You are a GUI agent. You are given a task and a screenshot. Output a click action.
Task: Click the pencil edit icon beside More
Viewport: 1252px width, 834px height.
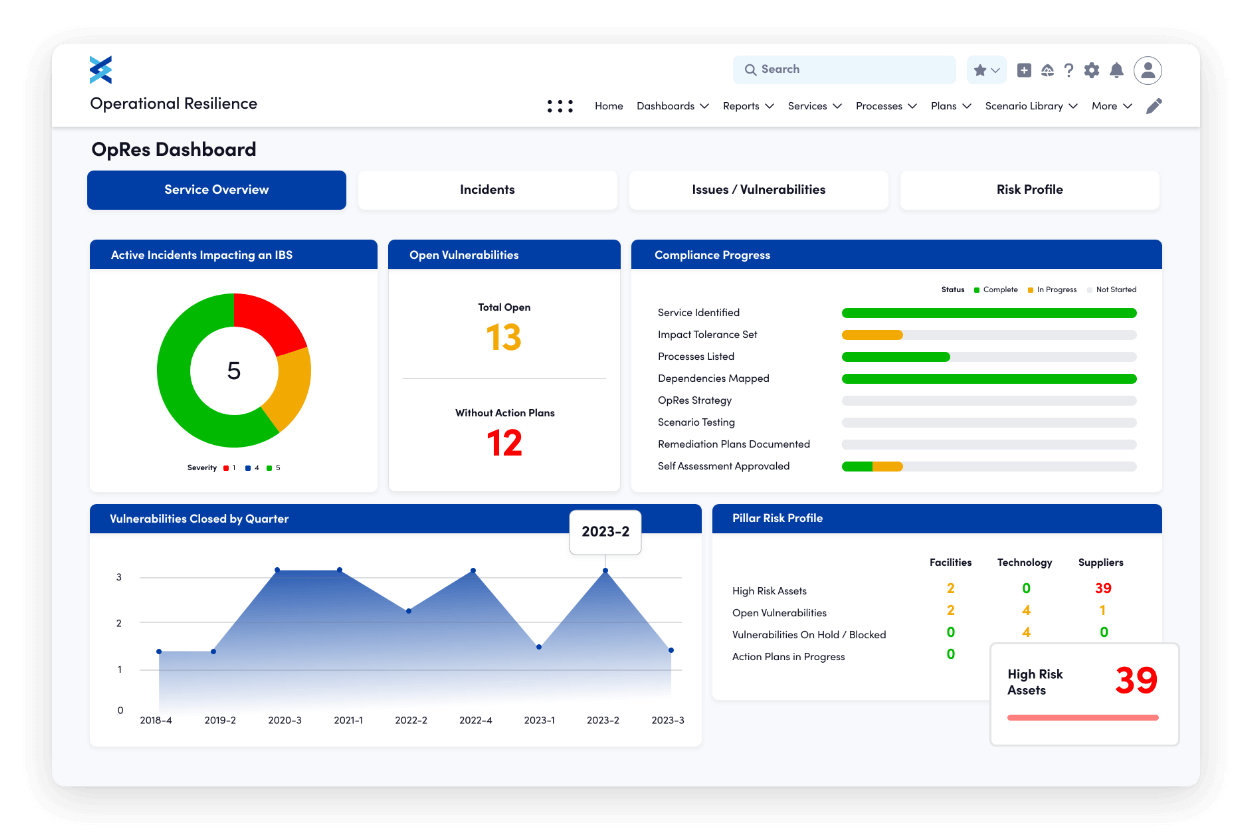click(x=1154, y=105)
